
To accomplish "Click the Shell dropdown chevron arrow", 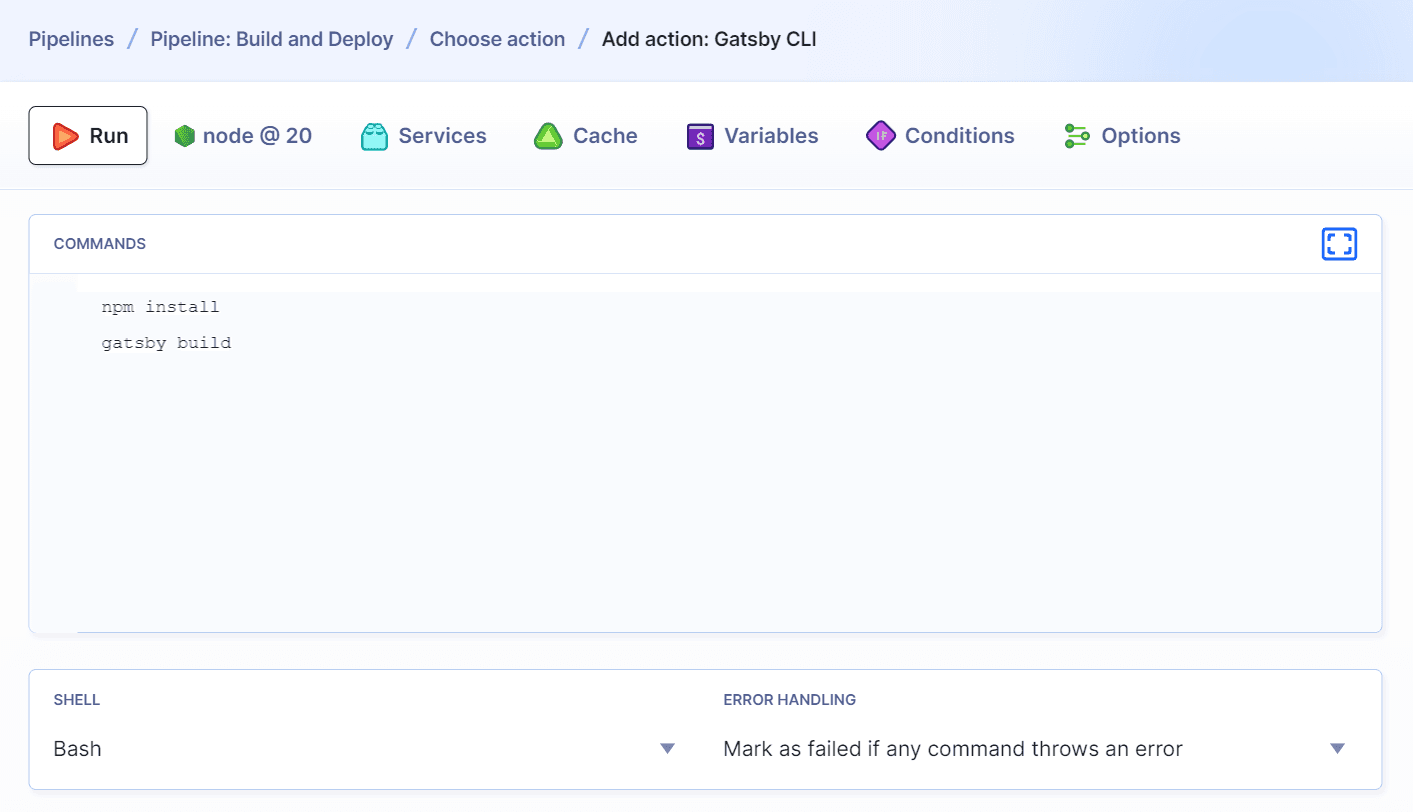I will coord(667,747).
